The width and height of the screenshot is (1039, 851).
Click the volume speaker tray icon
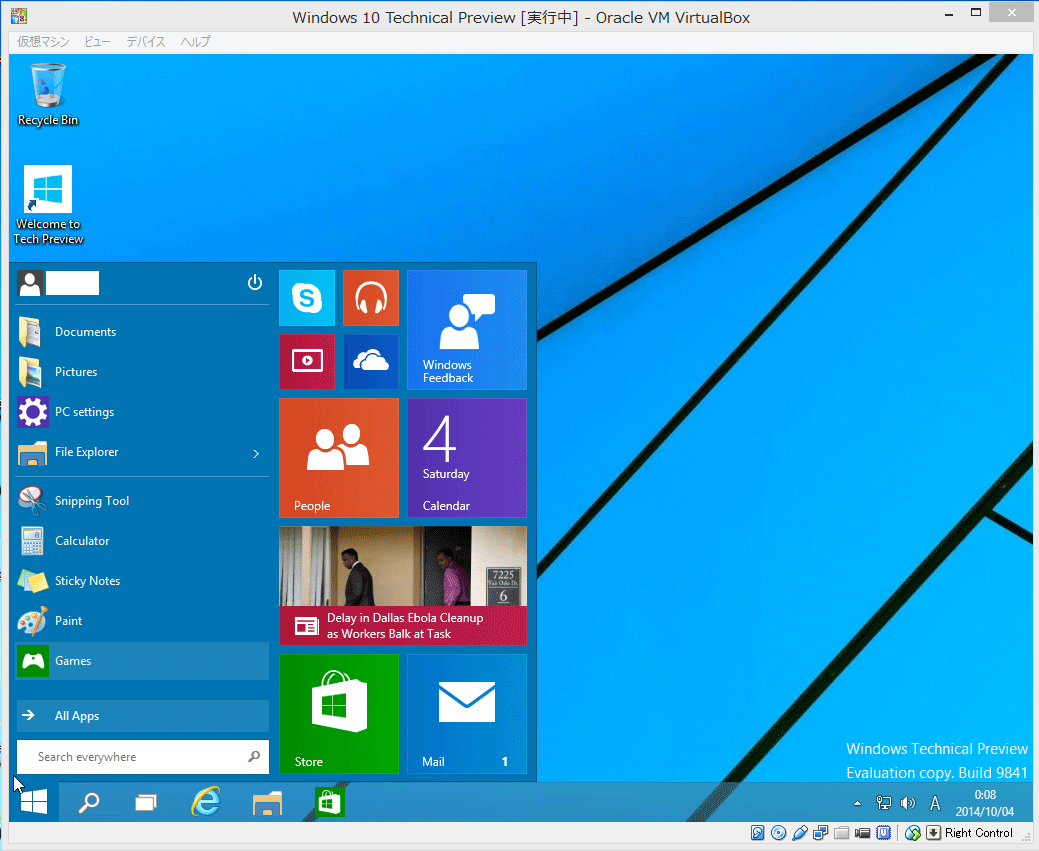pyautogui.click(x=908, y=803)
